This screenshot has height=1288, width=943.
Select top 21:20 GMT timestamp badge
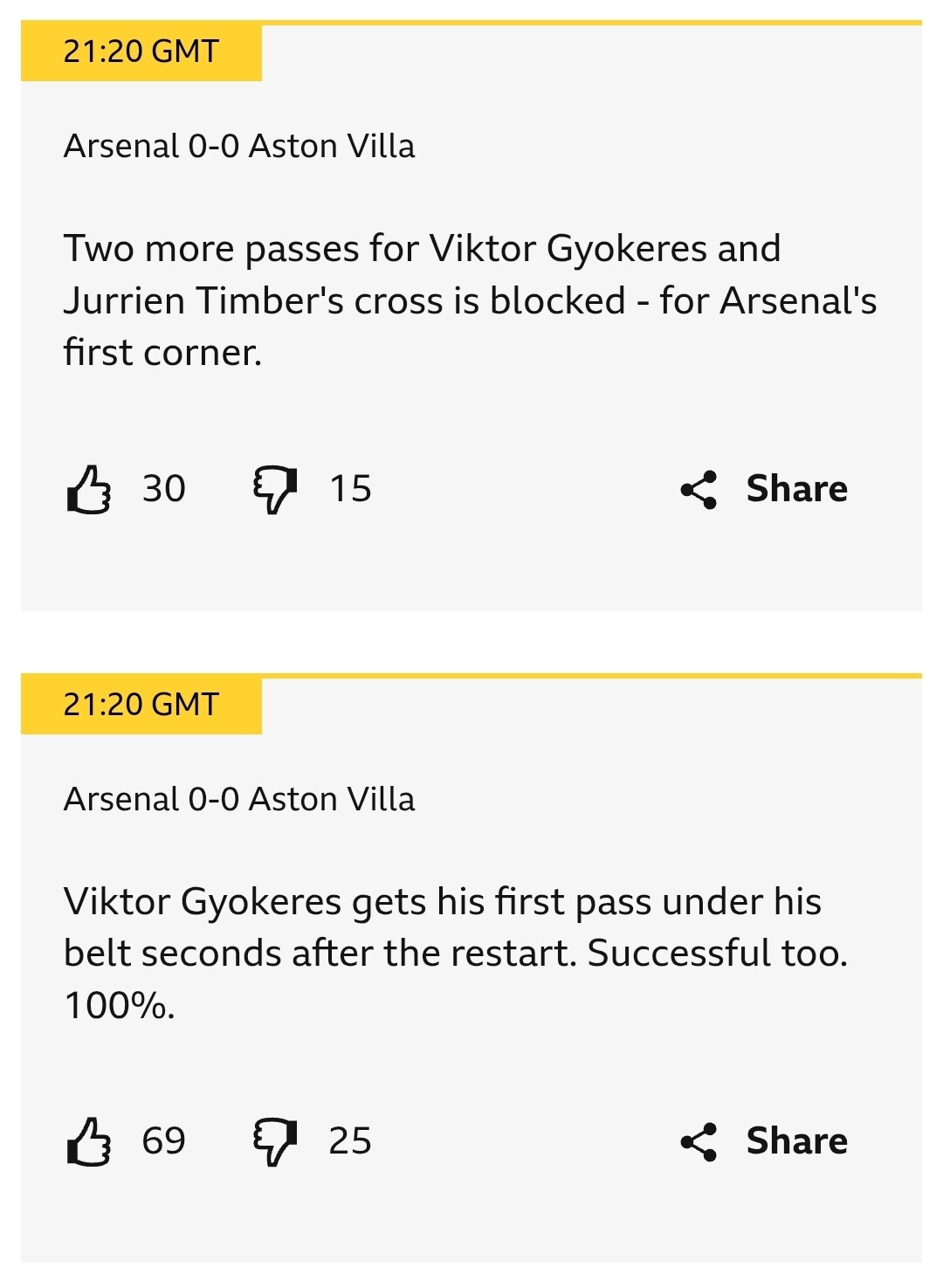click(141, 52)
